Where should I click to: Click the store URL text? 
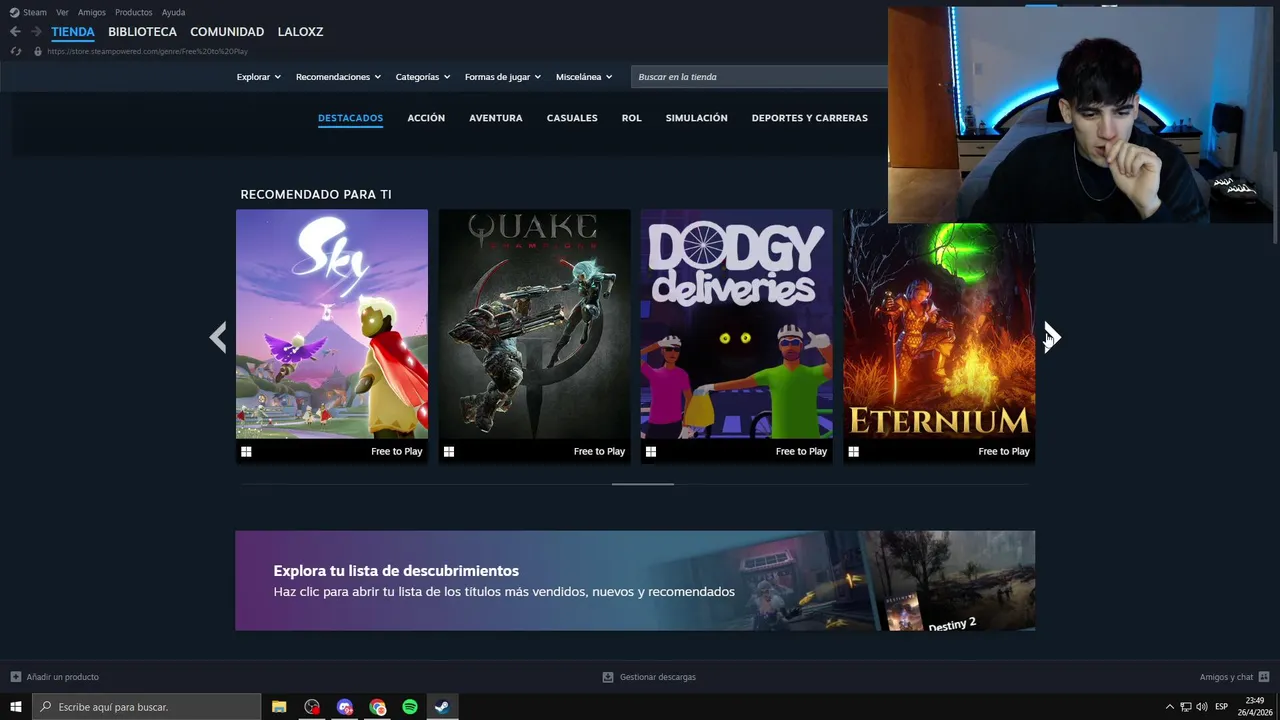click(147, 51)
